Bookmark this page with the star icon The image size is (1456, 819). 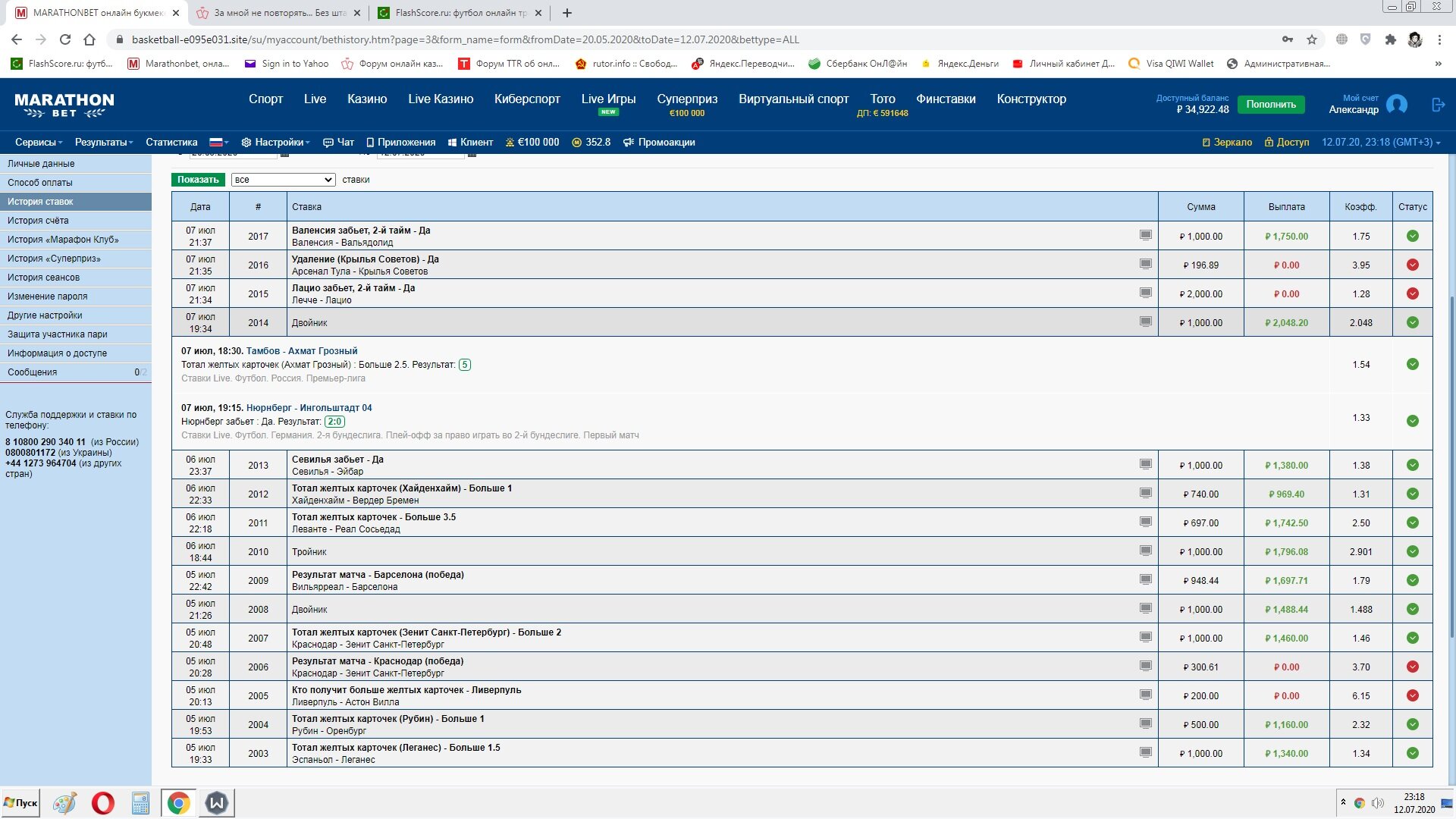tap(1312, 39)
